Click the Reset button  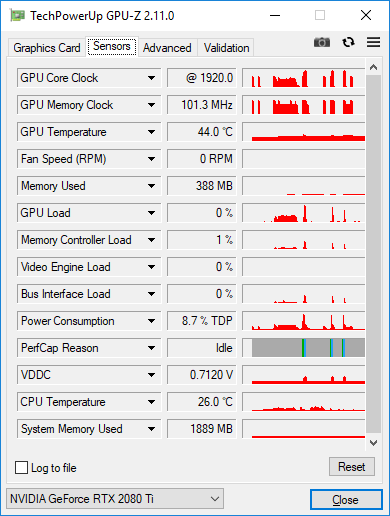point(352,467)
